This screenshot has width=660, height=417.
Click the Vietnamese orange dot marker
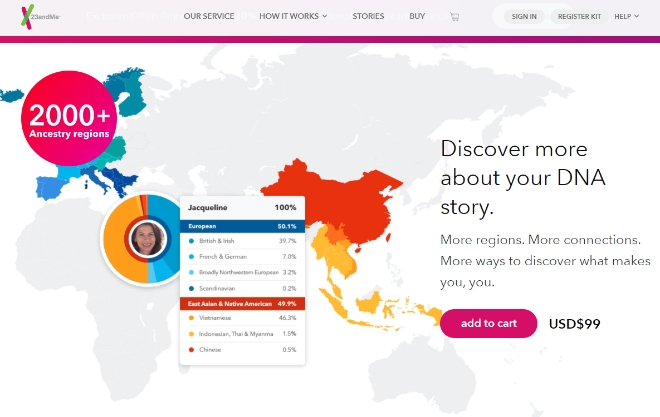click(x=191, y=317)
